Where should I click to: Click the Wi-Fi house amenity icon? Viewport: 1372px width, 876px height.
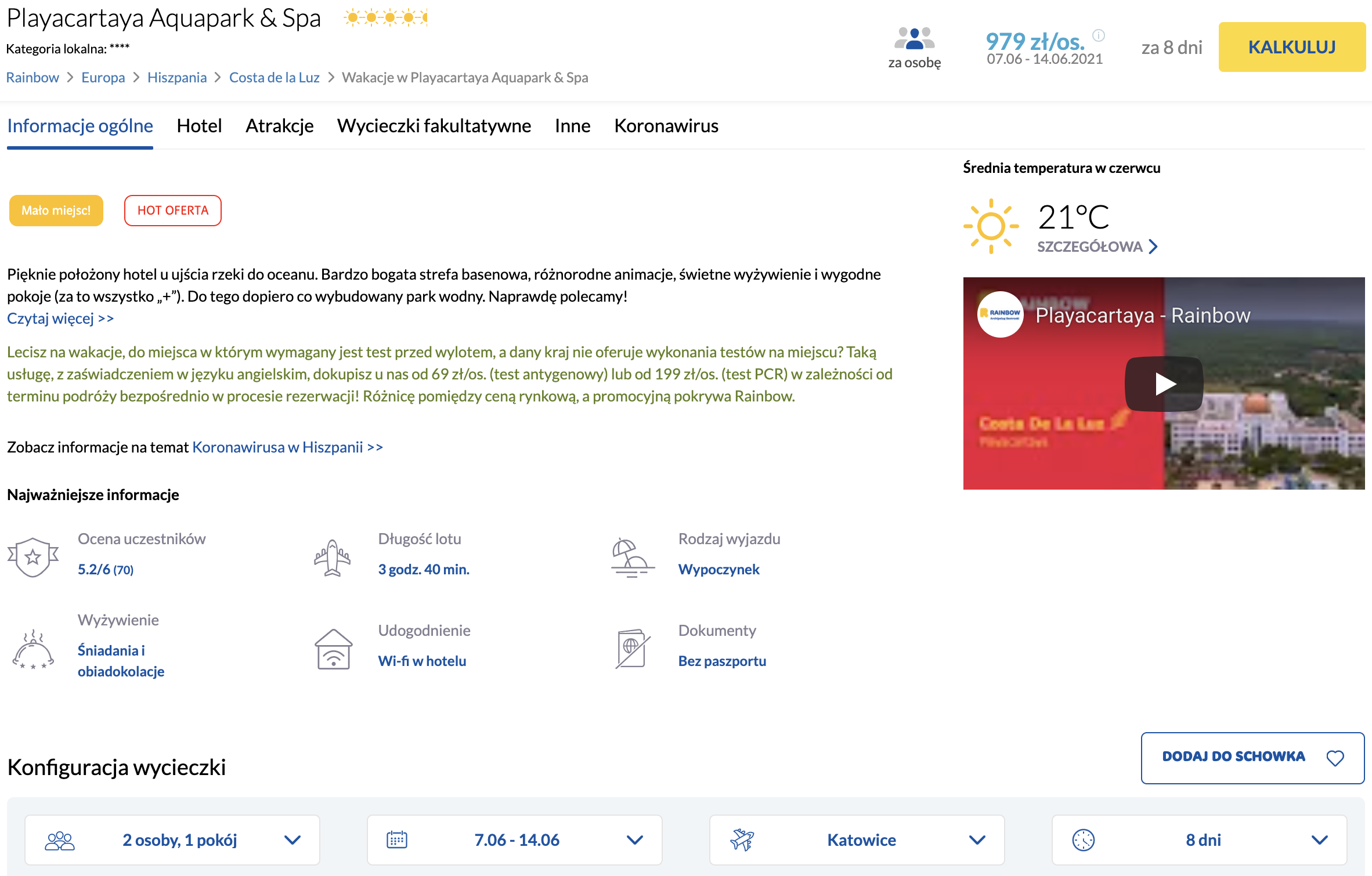tap(333, 649)
